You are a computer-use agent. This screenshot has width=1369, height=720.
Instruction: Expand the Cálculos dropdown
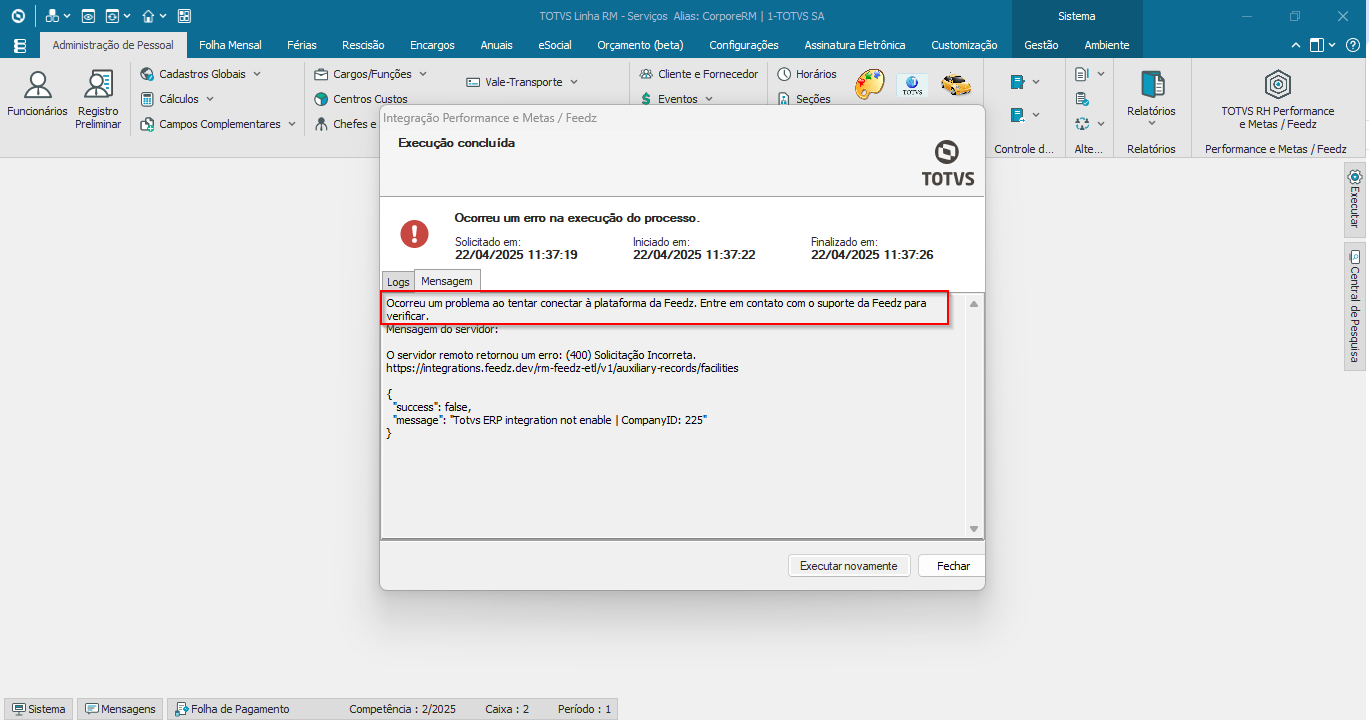point(210,99)
